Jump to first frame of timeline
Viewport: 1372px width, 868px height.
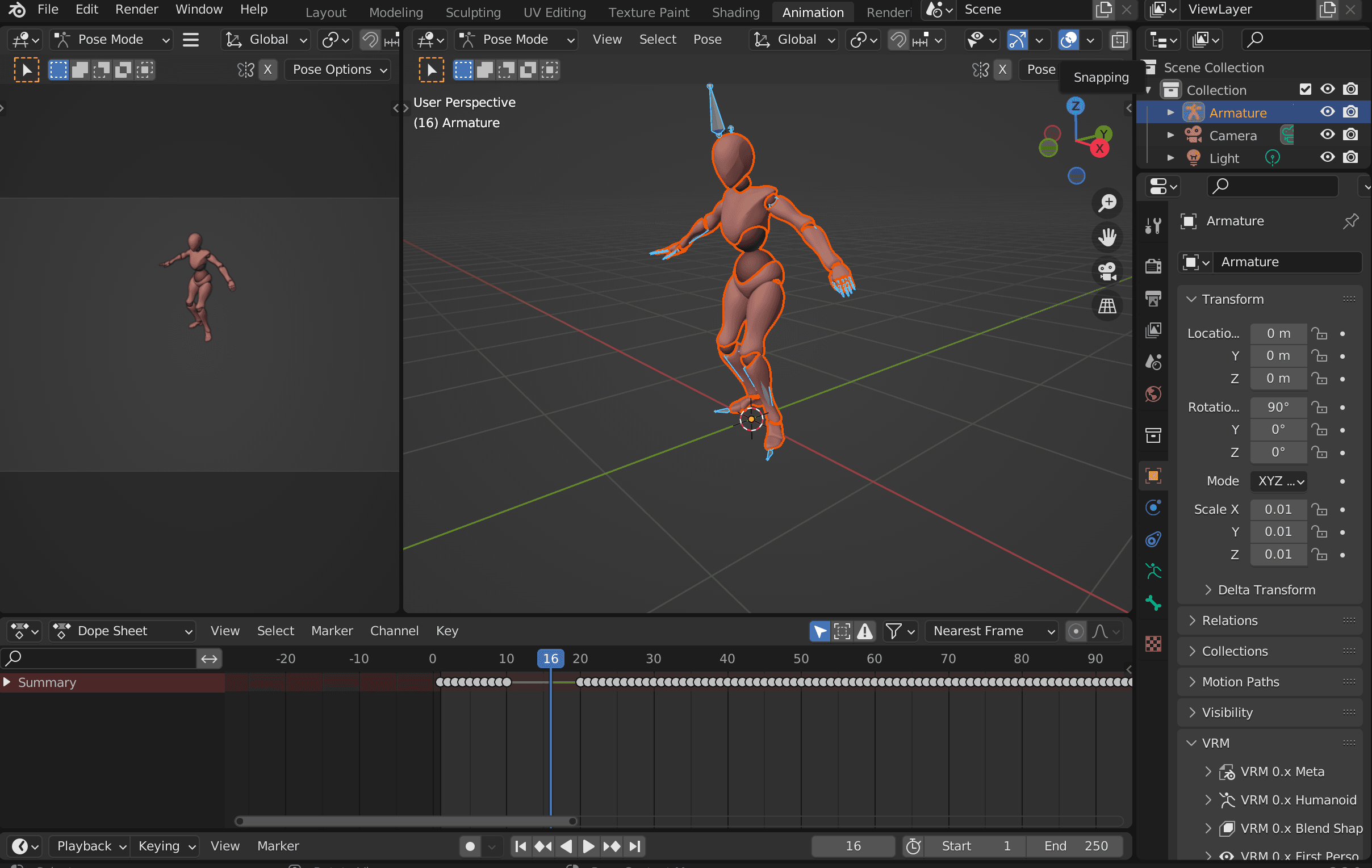click(x=520, y=846)
